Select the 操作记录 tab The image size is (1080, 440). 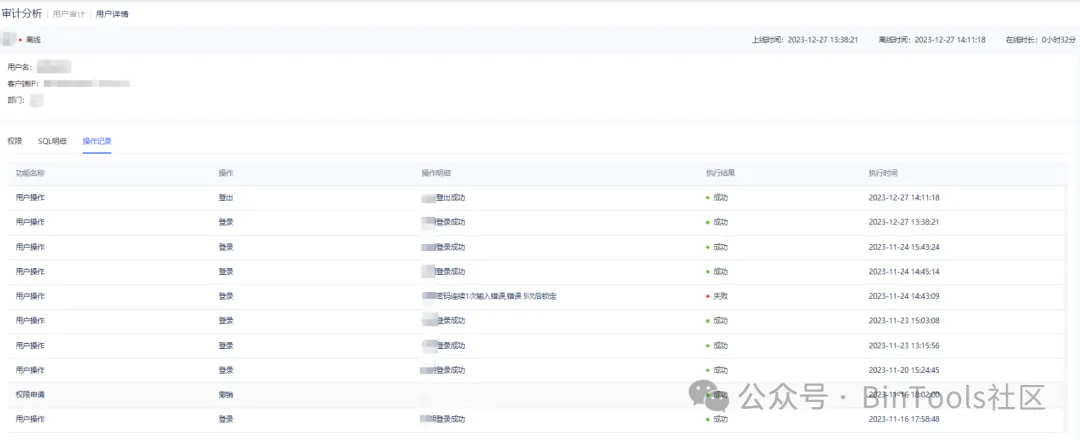tap(97, 141)
